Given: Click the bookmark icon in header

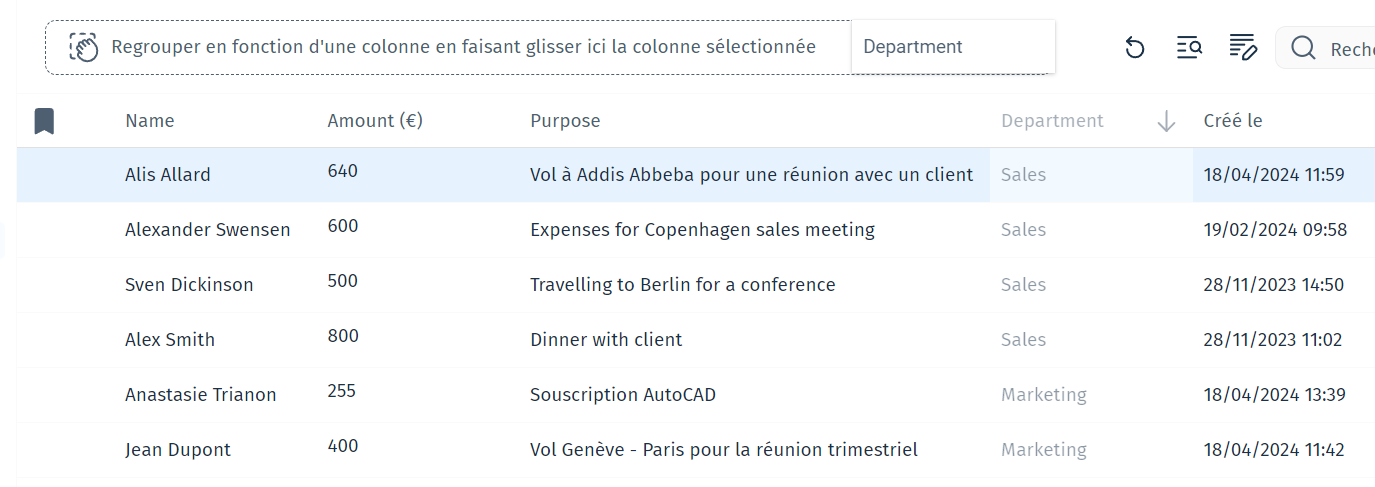Looking at the screenshot, I should click(44, 121).
